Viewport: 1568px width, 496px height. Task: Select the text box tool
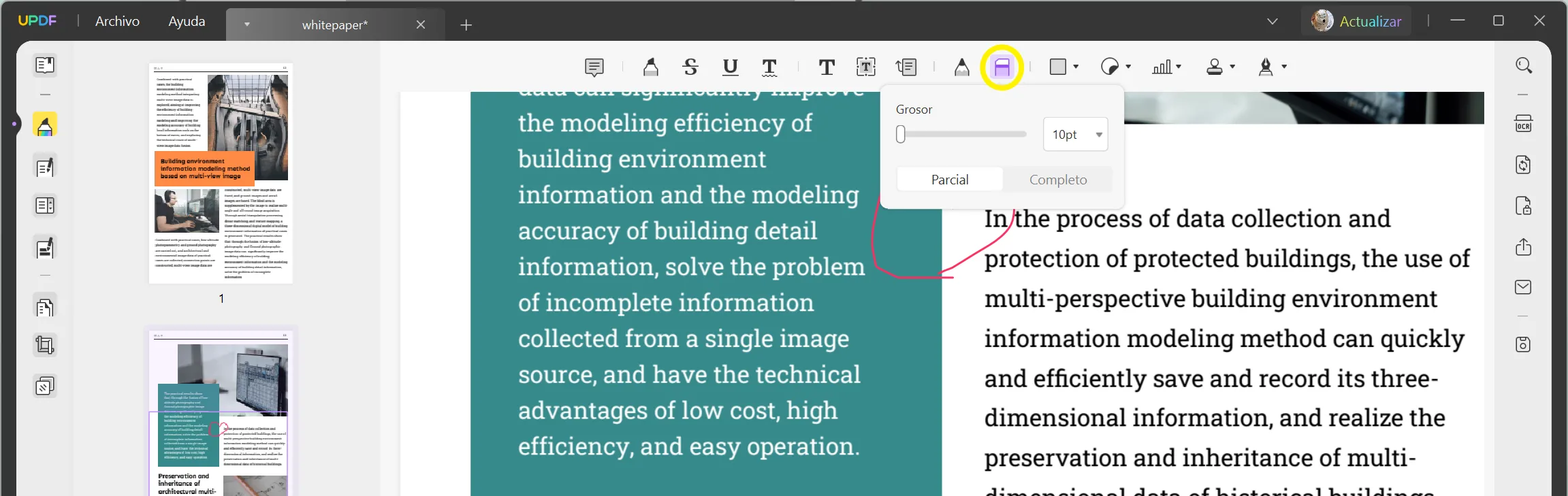click(866, 67)
